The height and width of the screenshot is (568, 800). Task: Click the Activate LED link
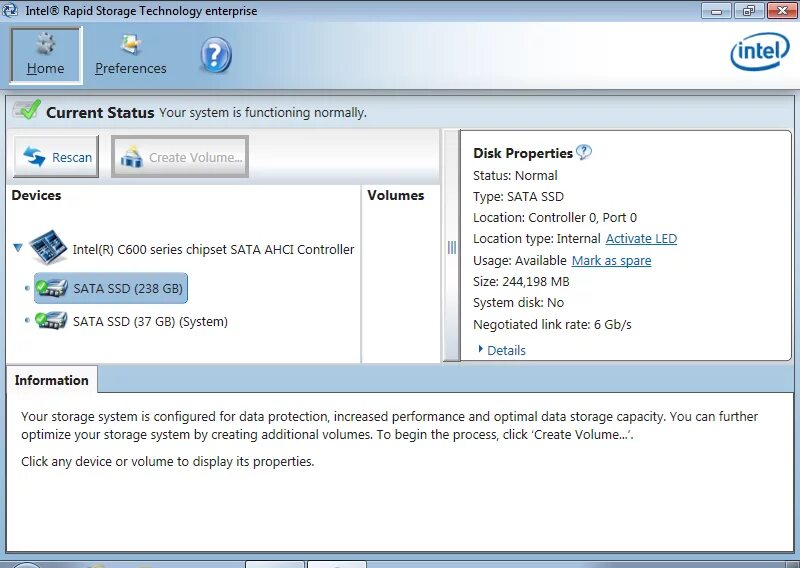coord(641,239)
